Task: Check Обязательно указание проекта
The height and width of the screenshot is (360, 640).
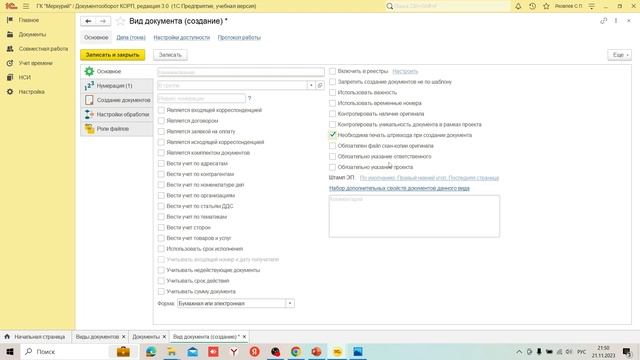Action: point(333,167)
